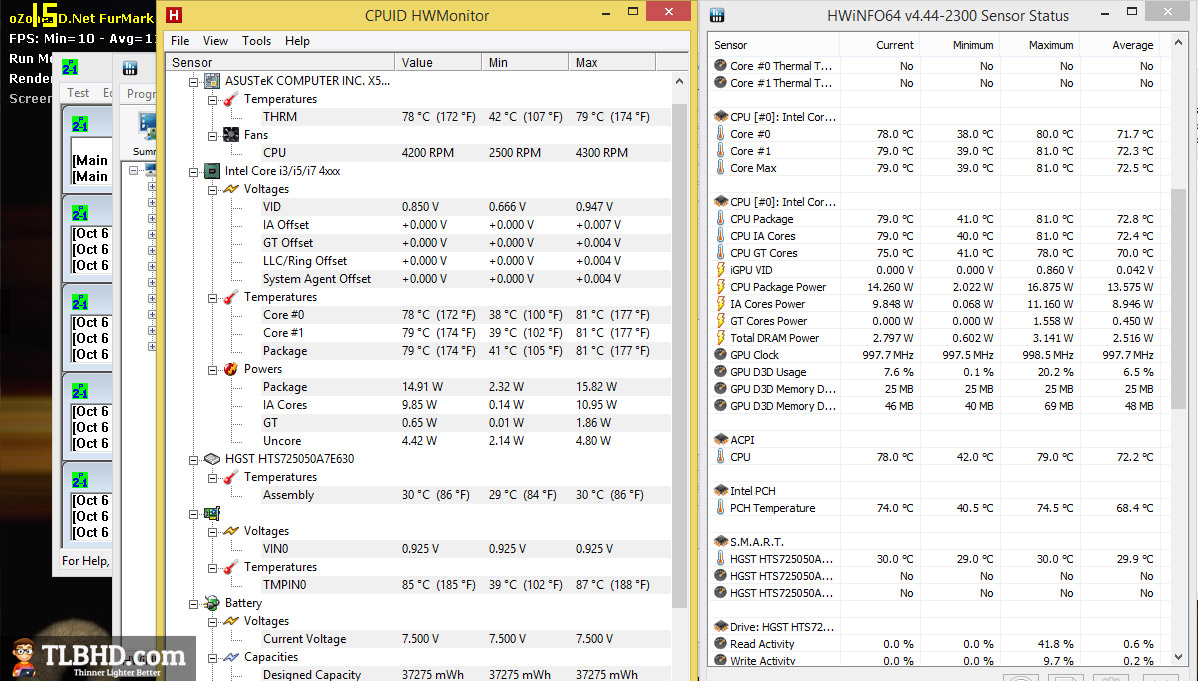Collapse the Battery node
Viewport: 1198px width, 681px height.
click(x=193, y=604)
